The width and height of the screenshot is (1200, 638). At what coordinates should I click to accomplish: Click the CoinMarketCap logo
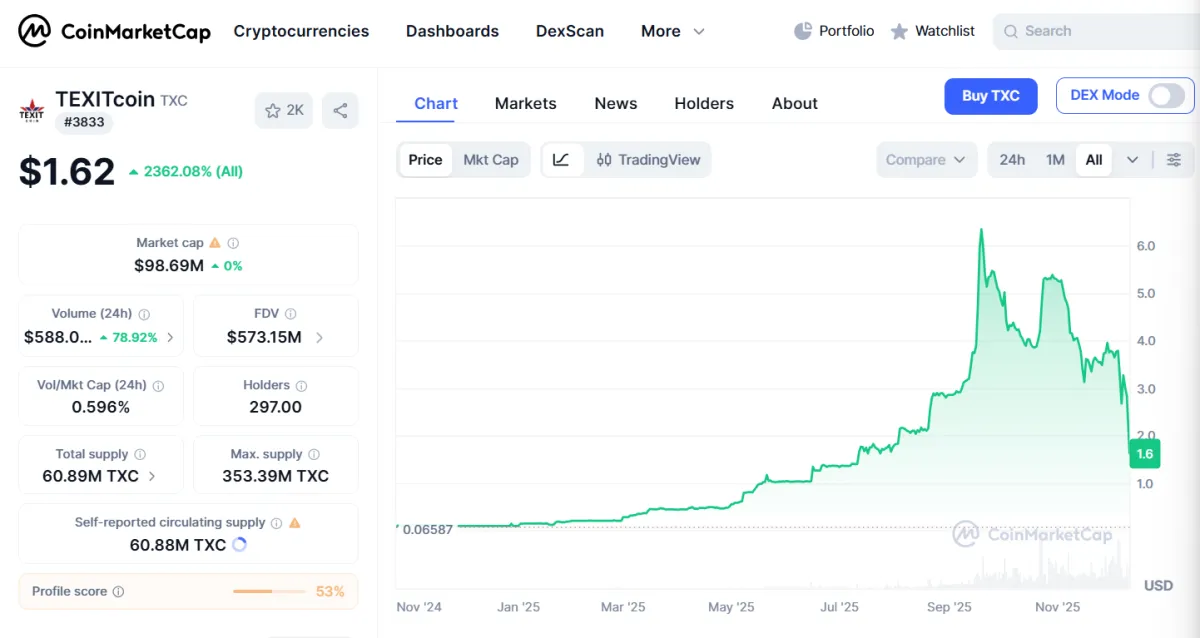[x=114, y=31]
